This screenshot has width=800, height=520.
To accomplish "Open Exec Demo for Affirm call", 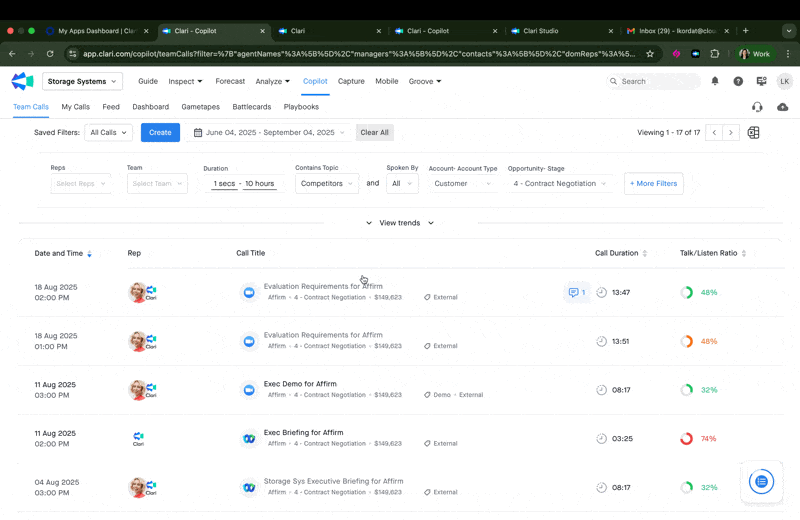I will point(300,384).
